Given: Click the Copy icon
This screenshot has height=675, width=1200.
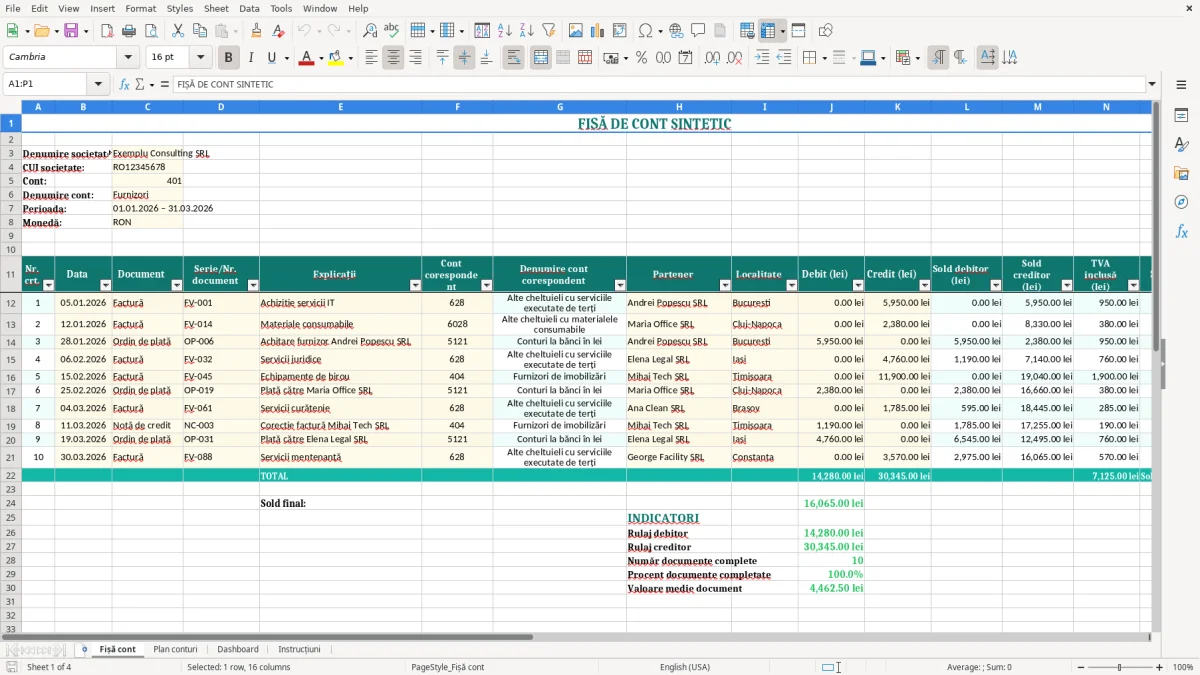Looking at the screenshot, I should click(x=200, y=31).
